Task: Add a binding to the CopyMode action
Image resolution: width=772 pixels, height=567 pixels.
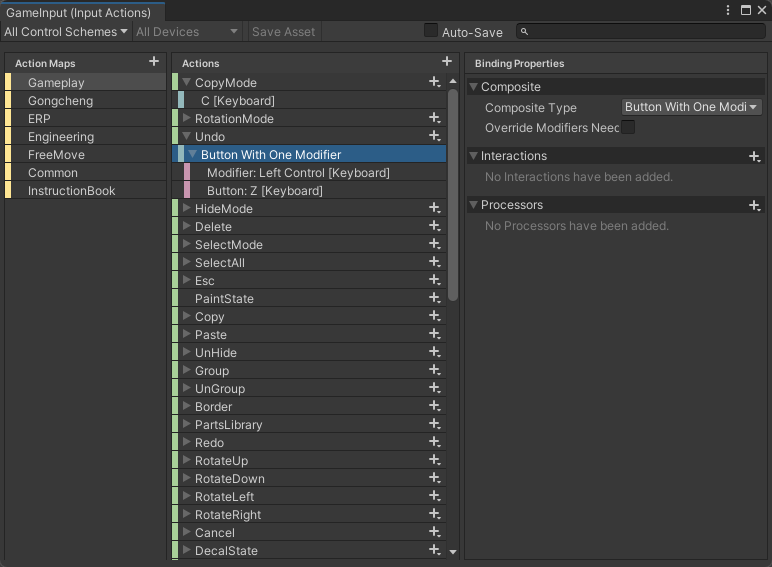Action: click(434, 82)
